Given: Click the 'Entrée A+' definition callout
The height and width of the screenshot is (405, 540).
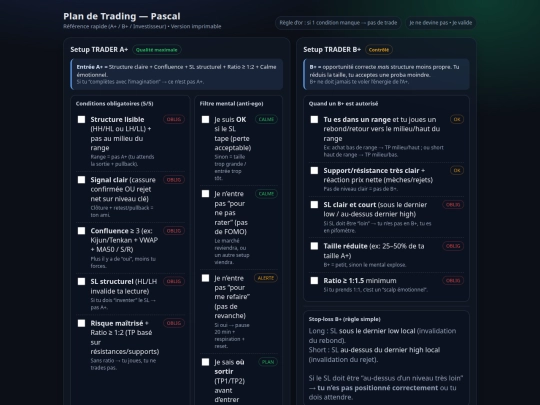Looking at the screenshot, I should click(x=177, y=74).
